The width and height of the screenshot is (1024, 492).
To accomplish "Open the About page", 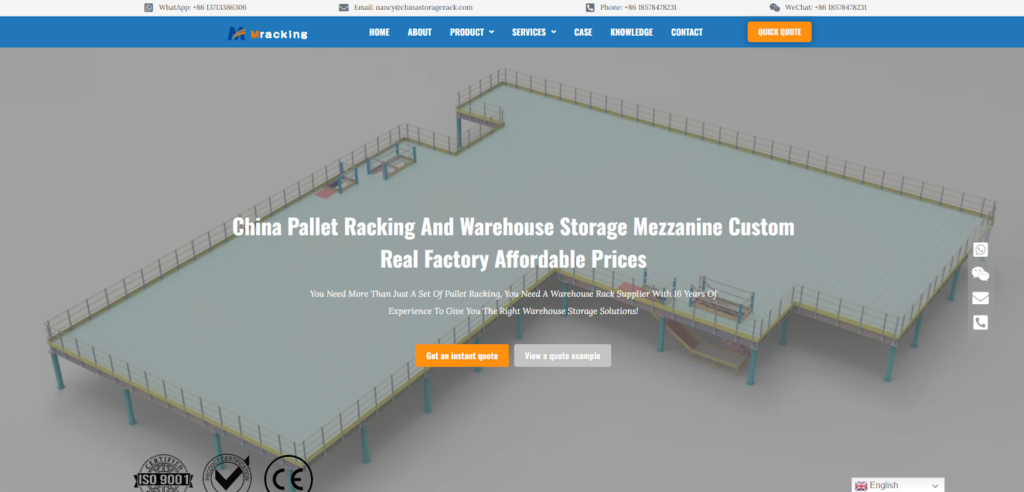I will click(x=419, y=32).
